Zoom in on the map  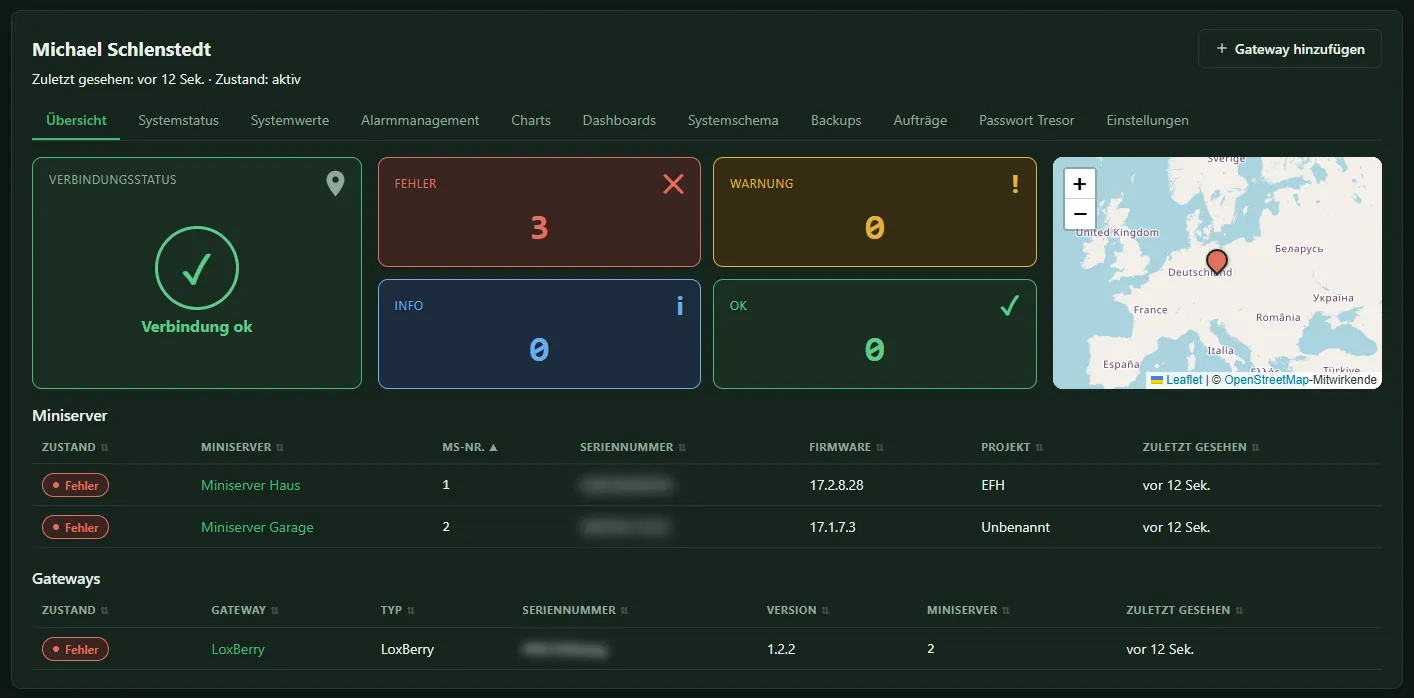point(1080,185)
